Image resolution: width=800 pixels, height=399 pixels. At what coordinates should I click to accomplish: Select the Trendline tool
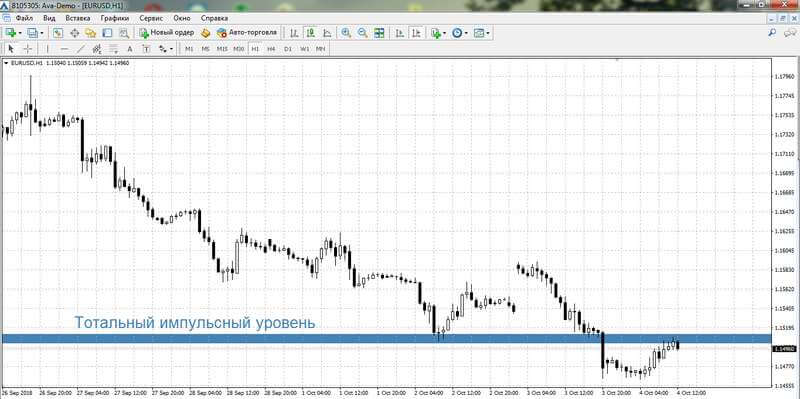(81, 49)
